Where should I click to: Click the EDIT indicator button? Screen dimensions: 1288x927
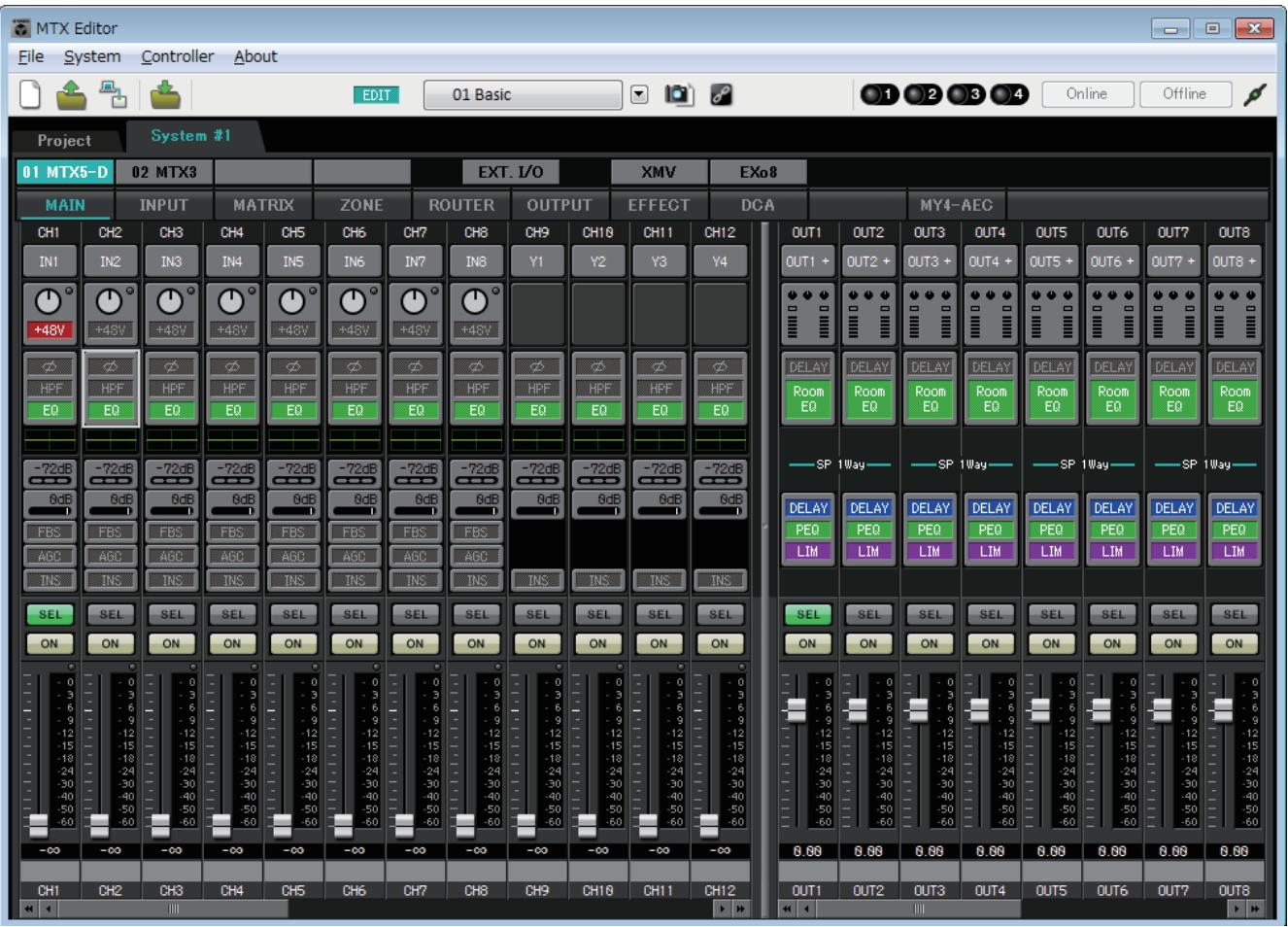(x=376, y=95)
